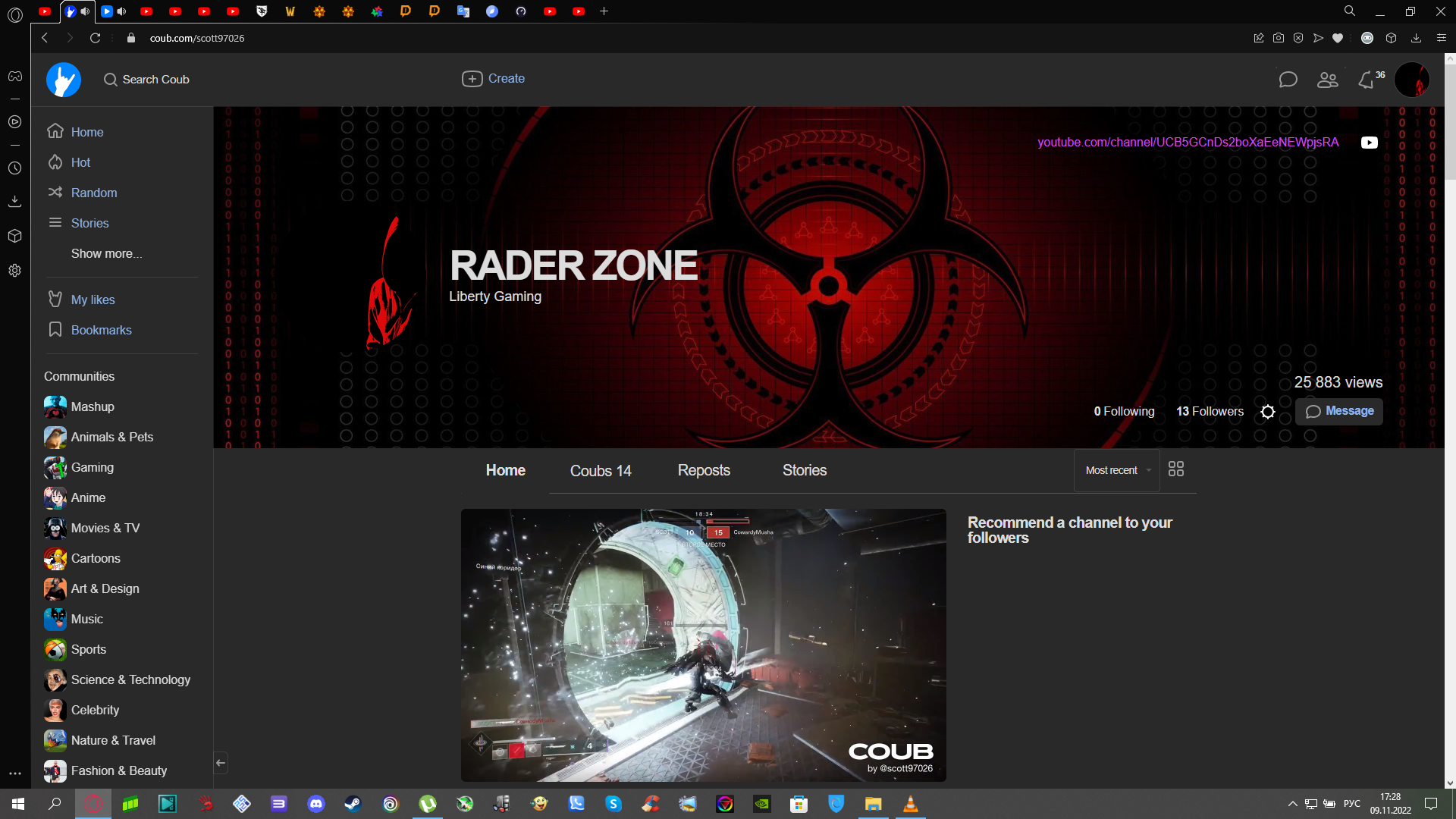Image resolution: width=1456 pixels, height=819 pixels.
Task: Reload the page with the refresh button
Action: (95, 38)
